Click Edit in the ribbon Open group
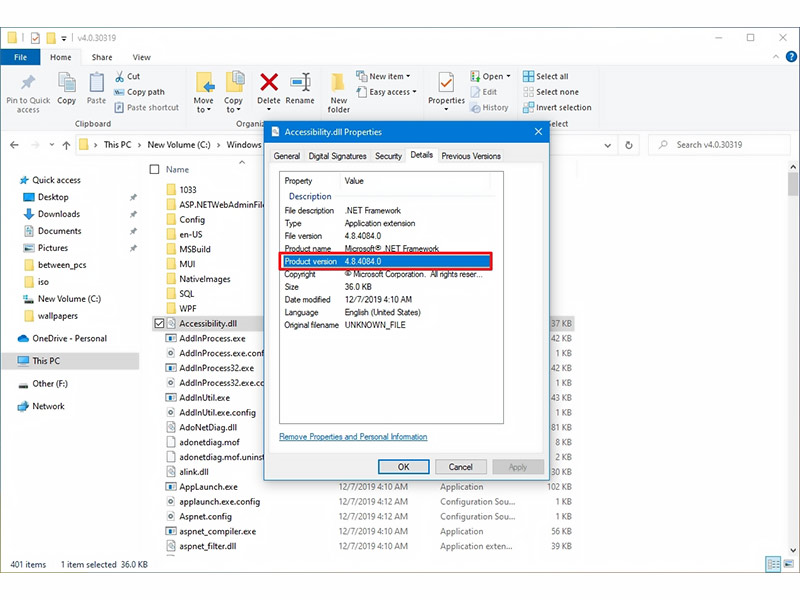800x600 pixels. [484, 92]
